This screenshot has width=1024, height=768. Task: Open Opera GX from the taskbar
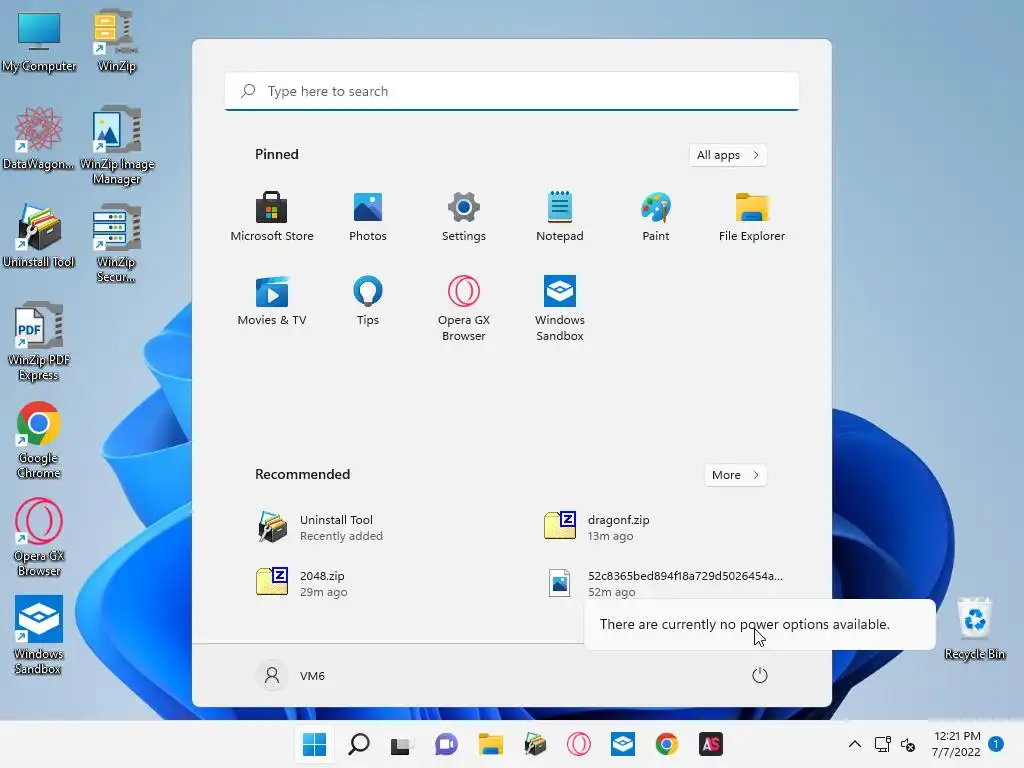point(579,744)
